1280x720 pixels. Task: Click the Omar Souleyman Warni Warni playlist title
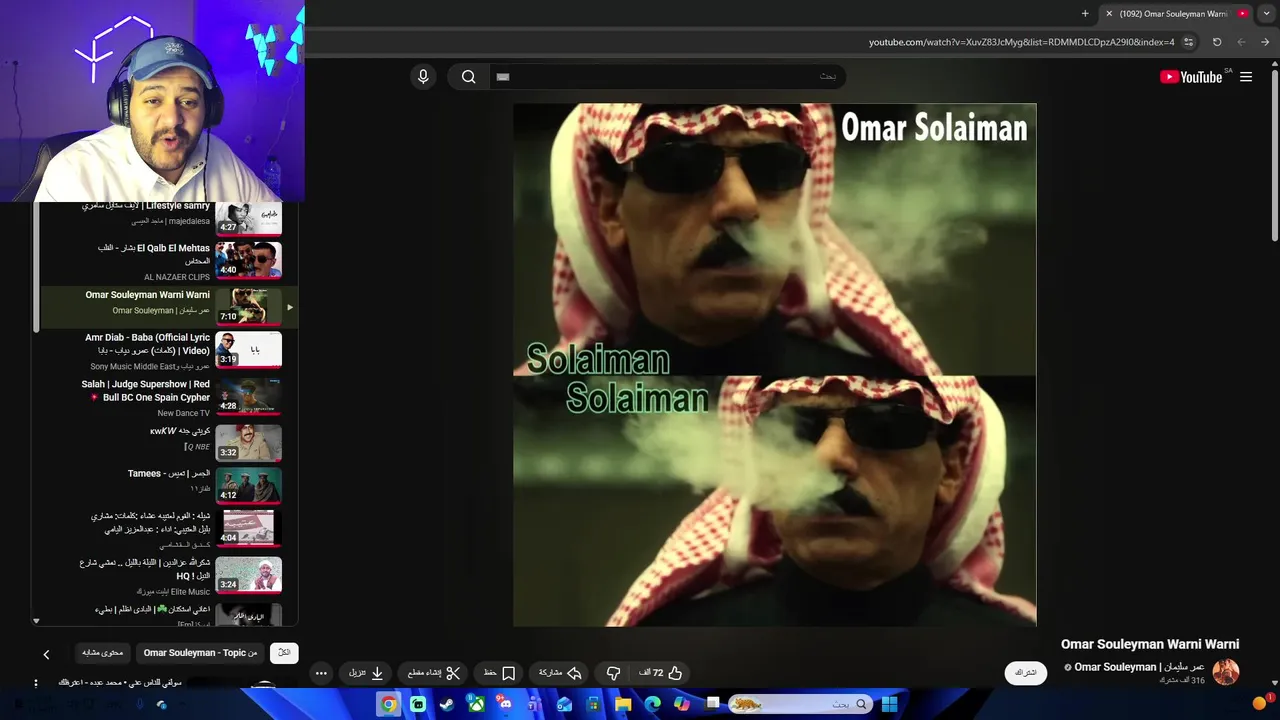(x=147, y=295)
